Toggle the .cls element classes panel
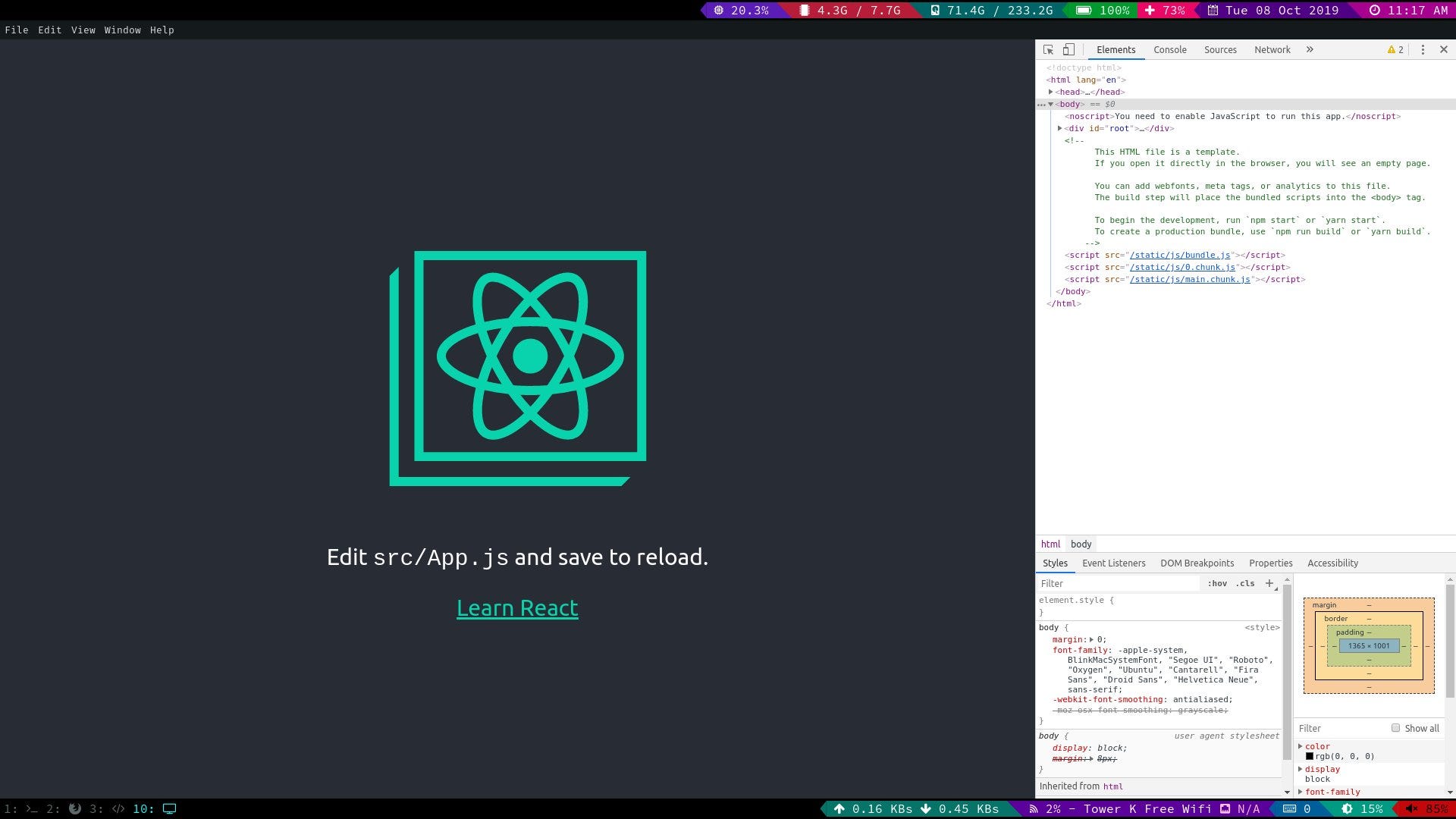The width and height of the screenshot is (1456, 819). [1245, 583]
